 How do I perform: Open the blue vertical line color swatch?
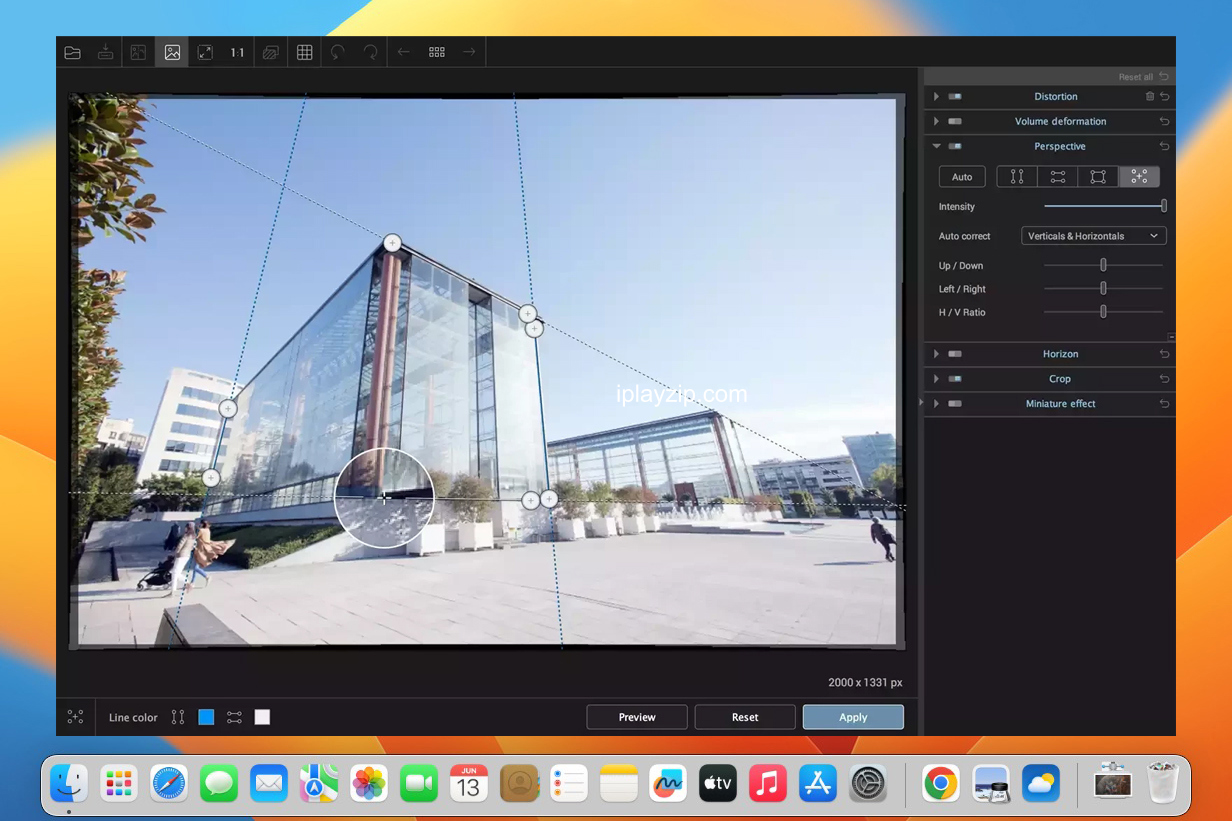pyautogui.click(x=206, y=717)
